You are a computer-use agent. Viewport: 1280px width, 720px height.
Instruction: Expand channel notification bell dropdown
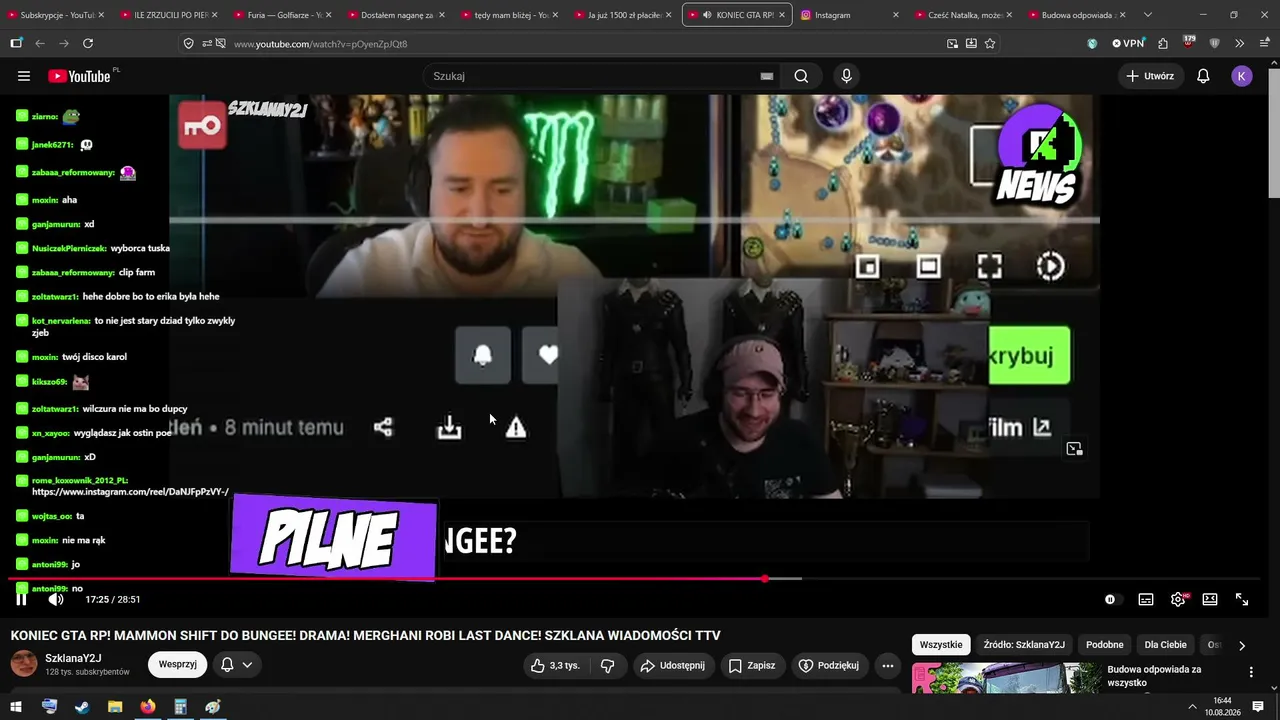coord(237,664)
